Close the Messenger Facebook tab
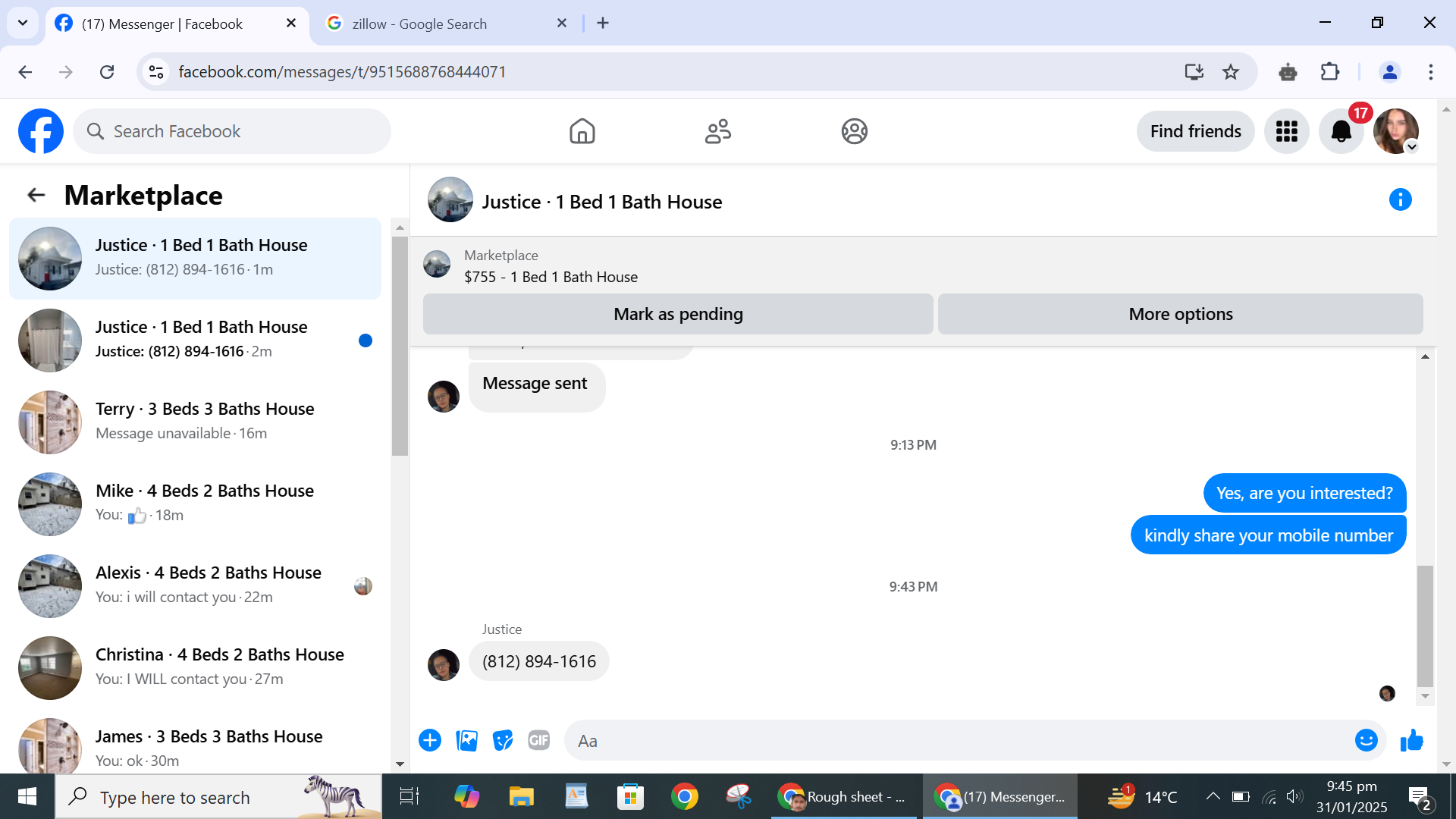1456x819 pixels. click(x=291, y=24)
